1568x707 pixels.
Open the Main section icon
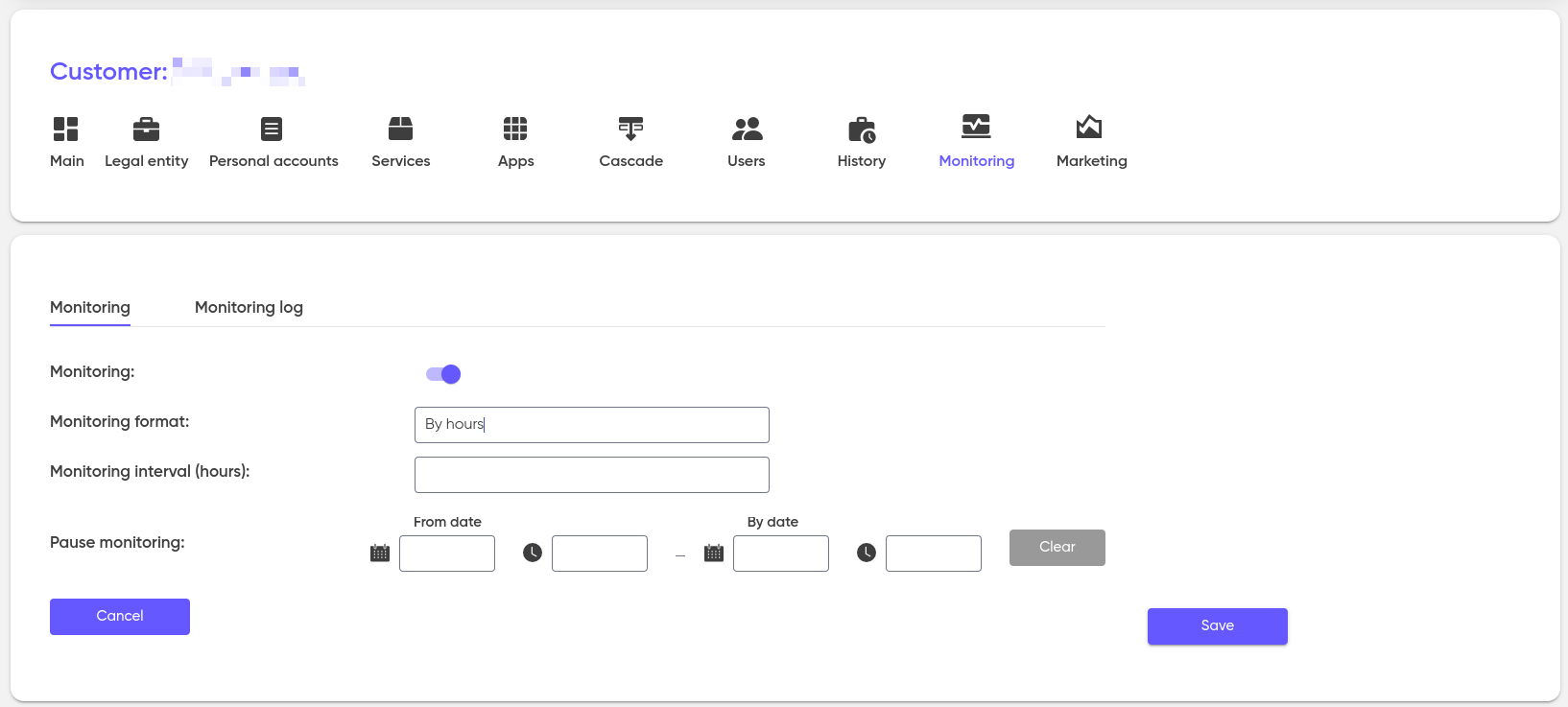tap(66, 129)
